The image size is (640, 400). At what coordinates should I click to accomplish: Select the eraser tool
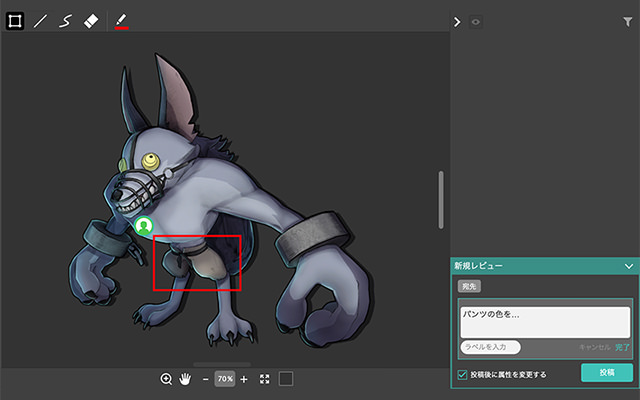(x=91, y=21)
